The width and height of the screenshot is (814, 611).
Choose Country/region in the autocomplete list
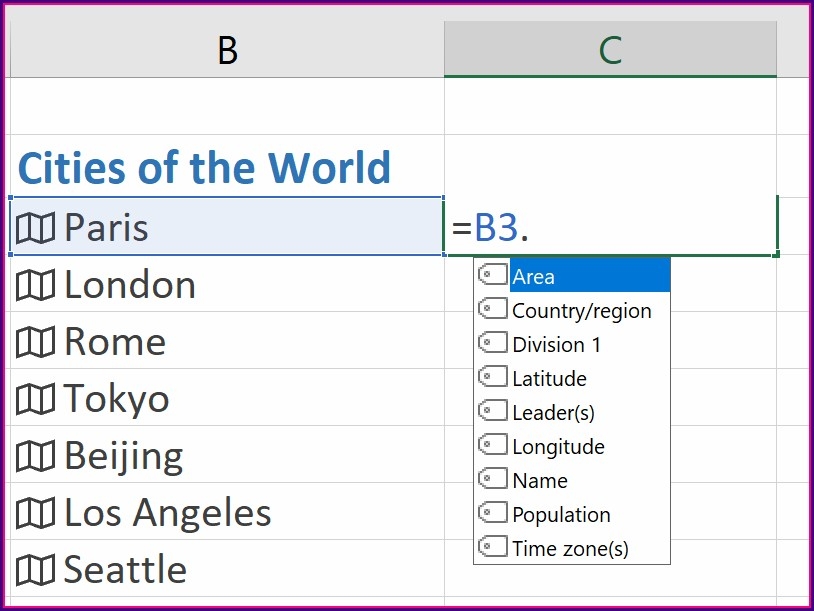point(581,311)
